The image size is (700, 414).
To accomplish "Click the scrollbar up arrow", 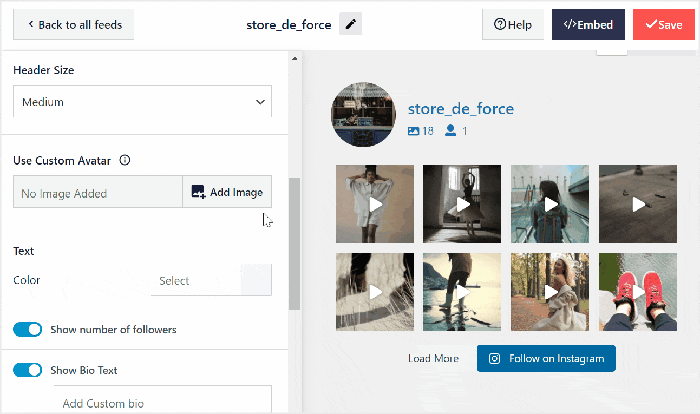I will (294, 59).
